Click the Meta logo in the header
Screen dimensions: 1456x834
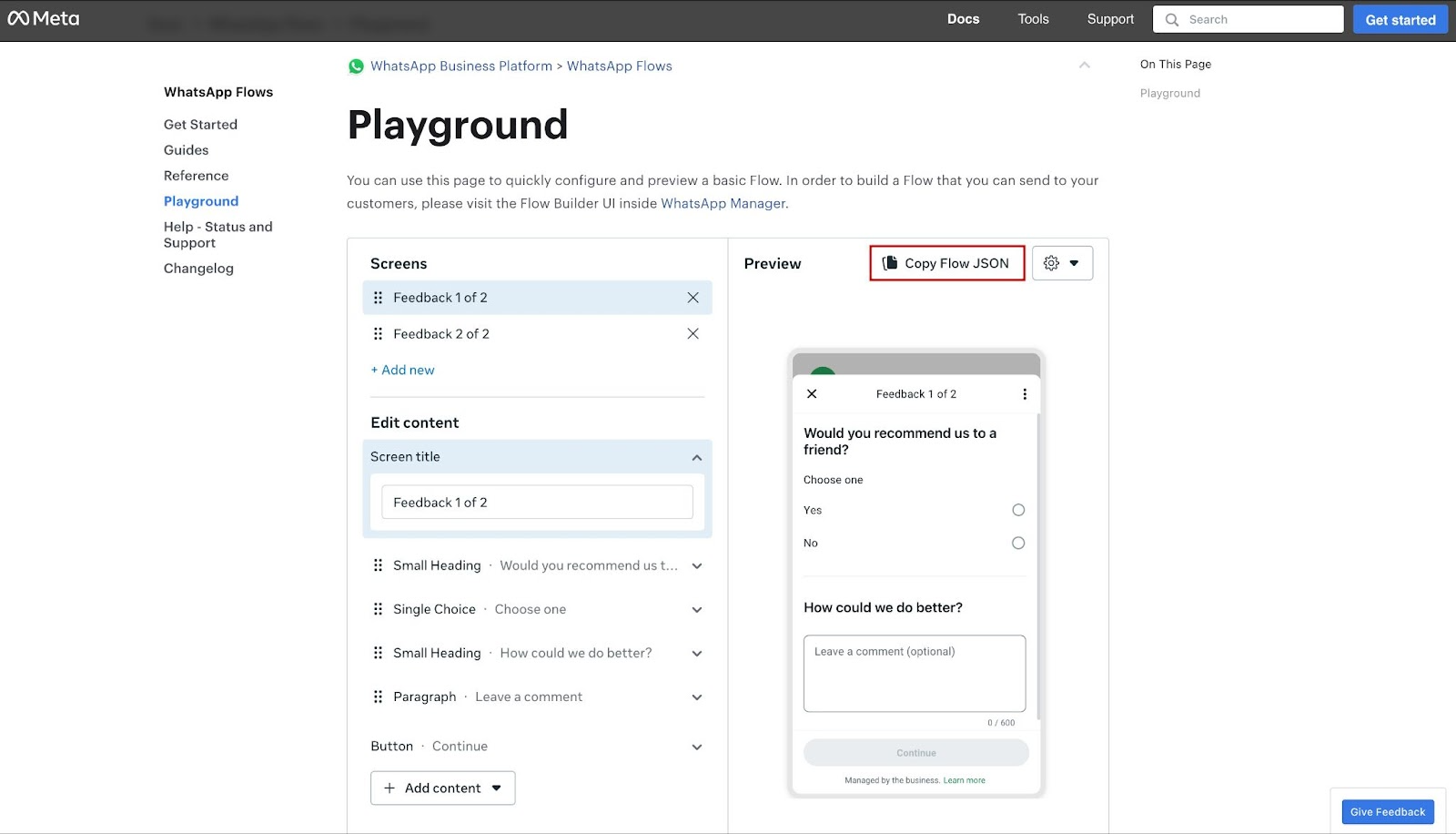pyautogui.click(x=44, y=18)
